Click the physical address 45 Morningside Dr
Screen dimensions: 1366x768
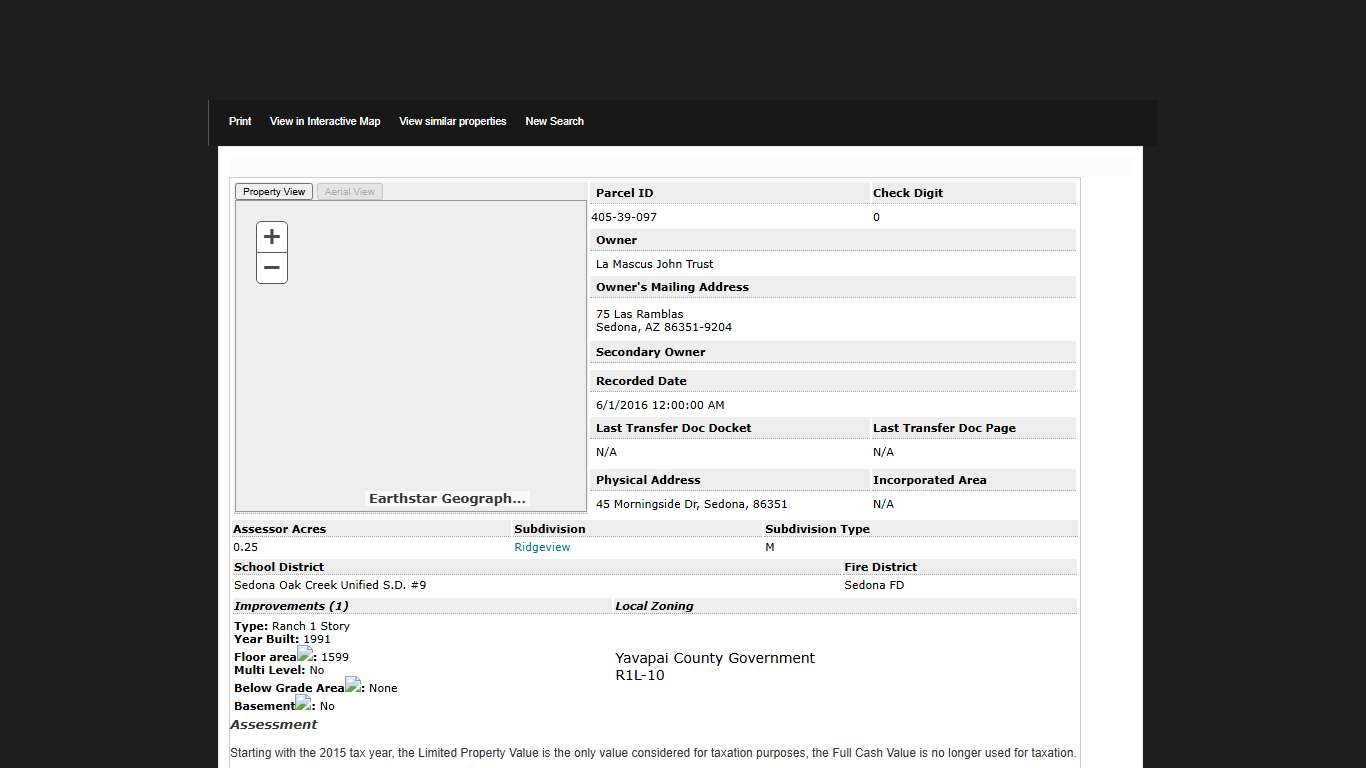point(691,504)
